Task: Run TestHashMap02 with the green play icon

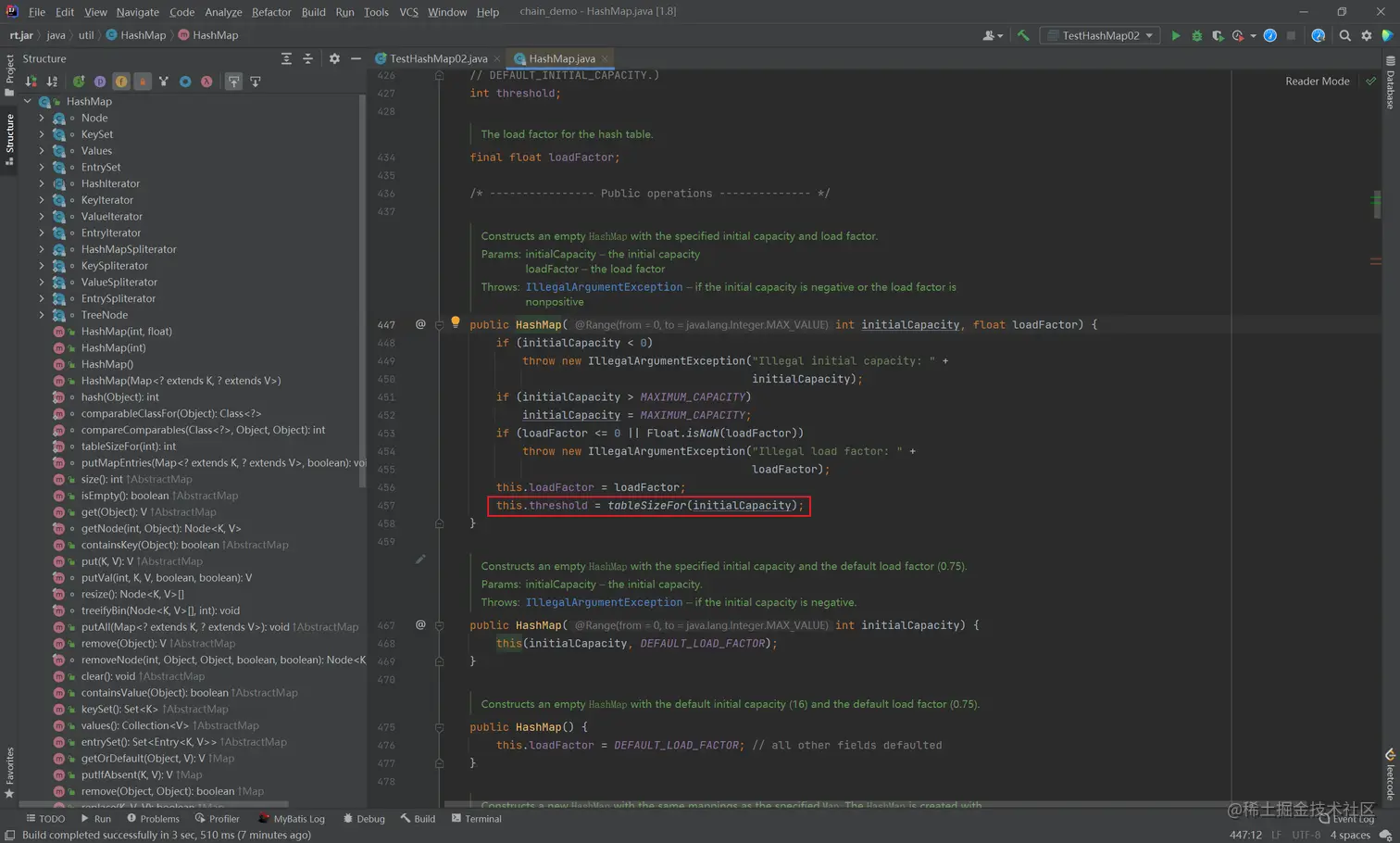Action: point(1175,35)
